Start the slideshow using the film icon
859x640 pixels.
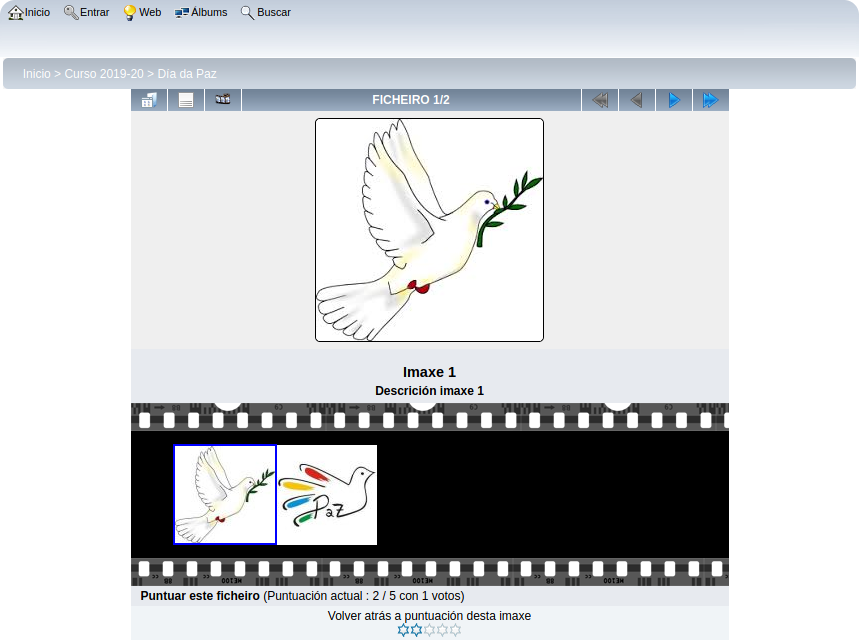(223, 100)
